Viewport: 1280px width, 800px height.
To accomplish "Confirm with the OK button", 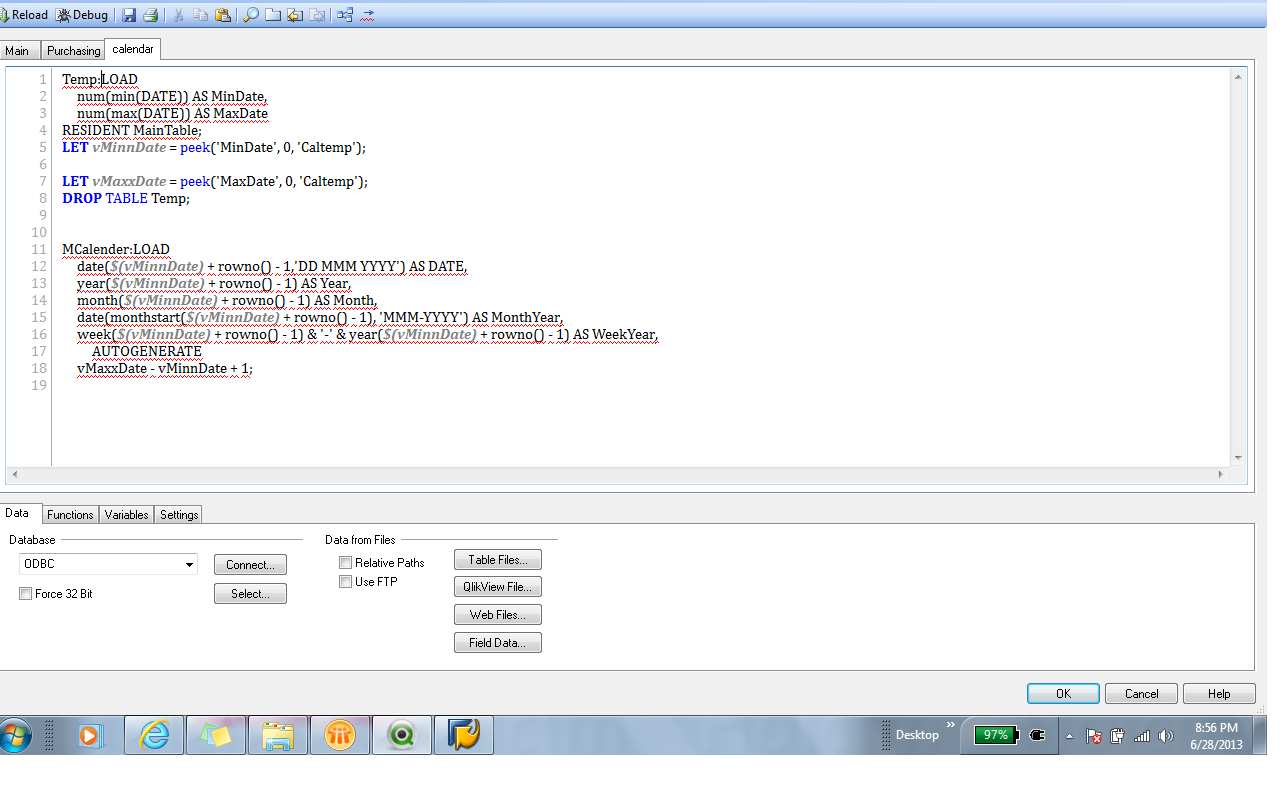I will [x=1063, y=694].
